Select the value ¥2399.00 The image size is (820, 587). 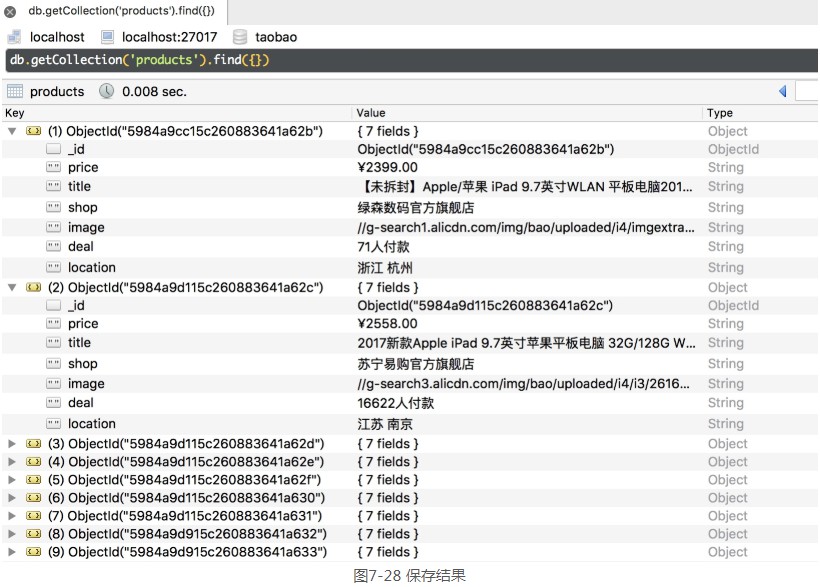[388, 167]
